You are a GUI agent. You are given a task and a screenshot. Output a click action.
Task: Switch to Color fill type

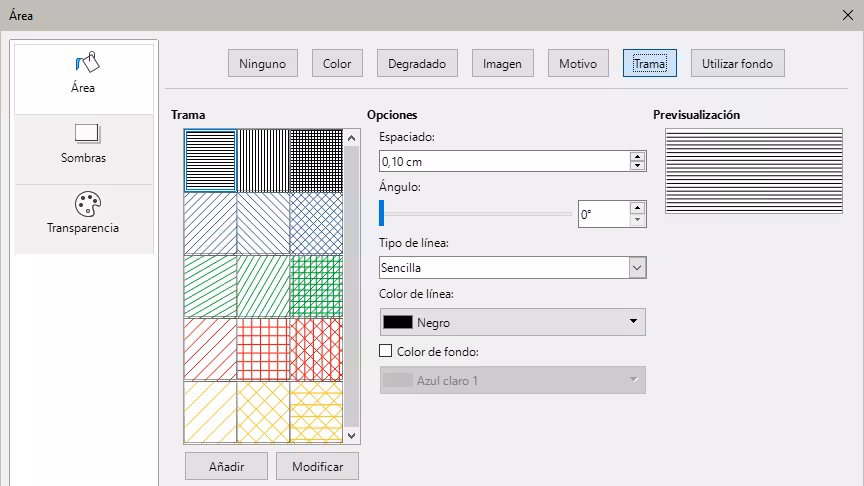coord(337,63)
